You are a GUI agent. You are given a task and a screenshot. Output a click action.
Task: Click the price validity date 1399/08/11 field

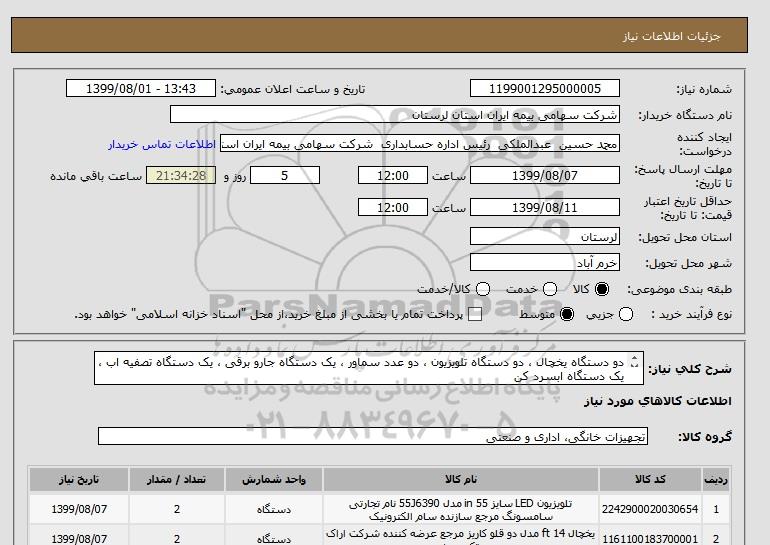tap(545, 207)
